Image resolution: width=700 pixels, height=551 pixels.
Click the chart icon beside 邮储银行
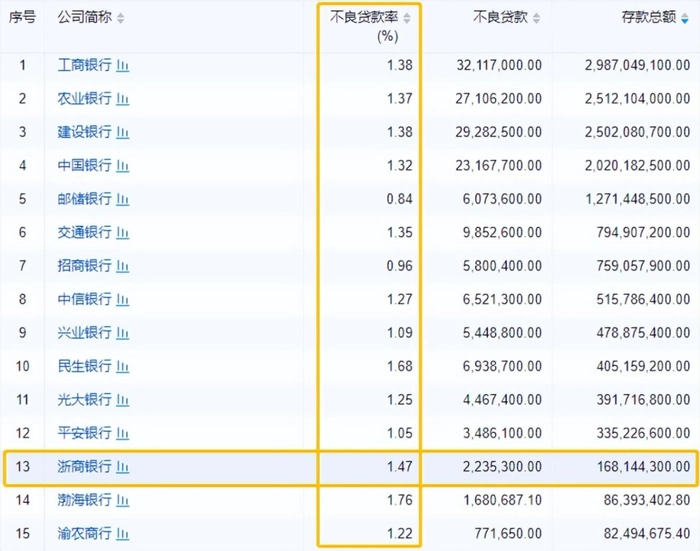point(124,199)
